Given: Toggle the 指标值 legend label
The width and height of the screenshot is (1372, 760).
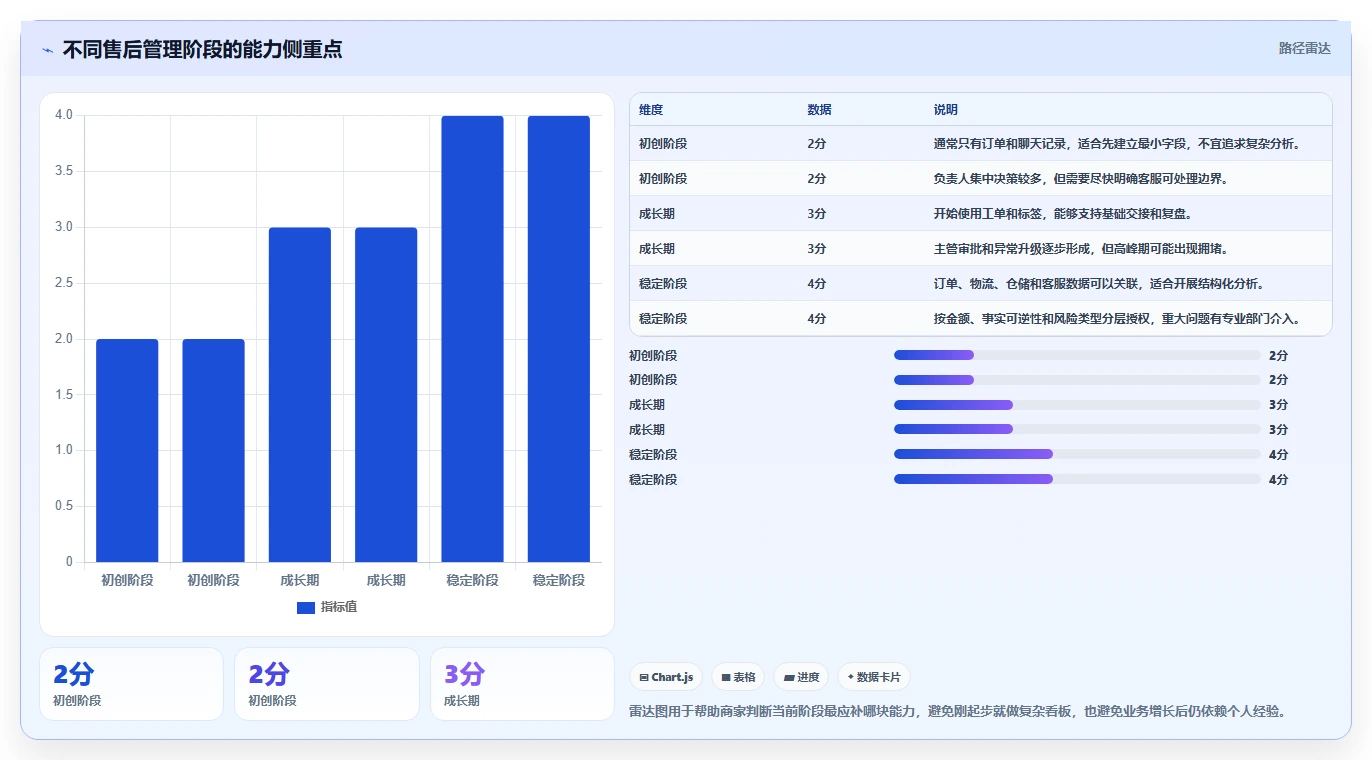Looking at the screenshot, I should (338, 608).
